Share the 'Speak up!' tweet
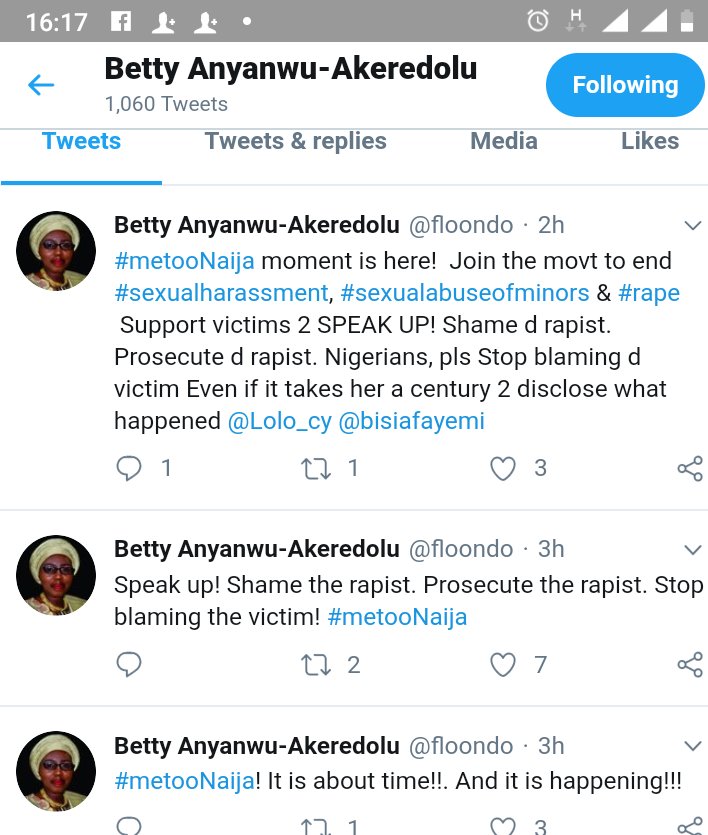This screenshot has width=708, height=835. 689,665
